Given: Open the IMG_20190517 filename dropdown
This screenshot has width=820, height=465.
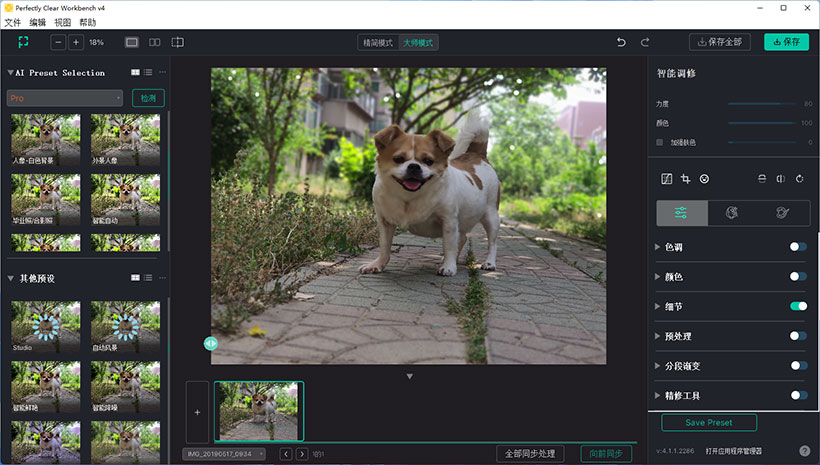Looking at the screenshot, I should (x=225, y=454).
